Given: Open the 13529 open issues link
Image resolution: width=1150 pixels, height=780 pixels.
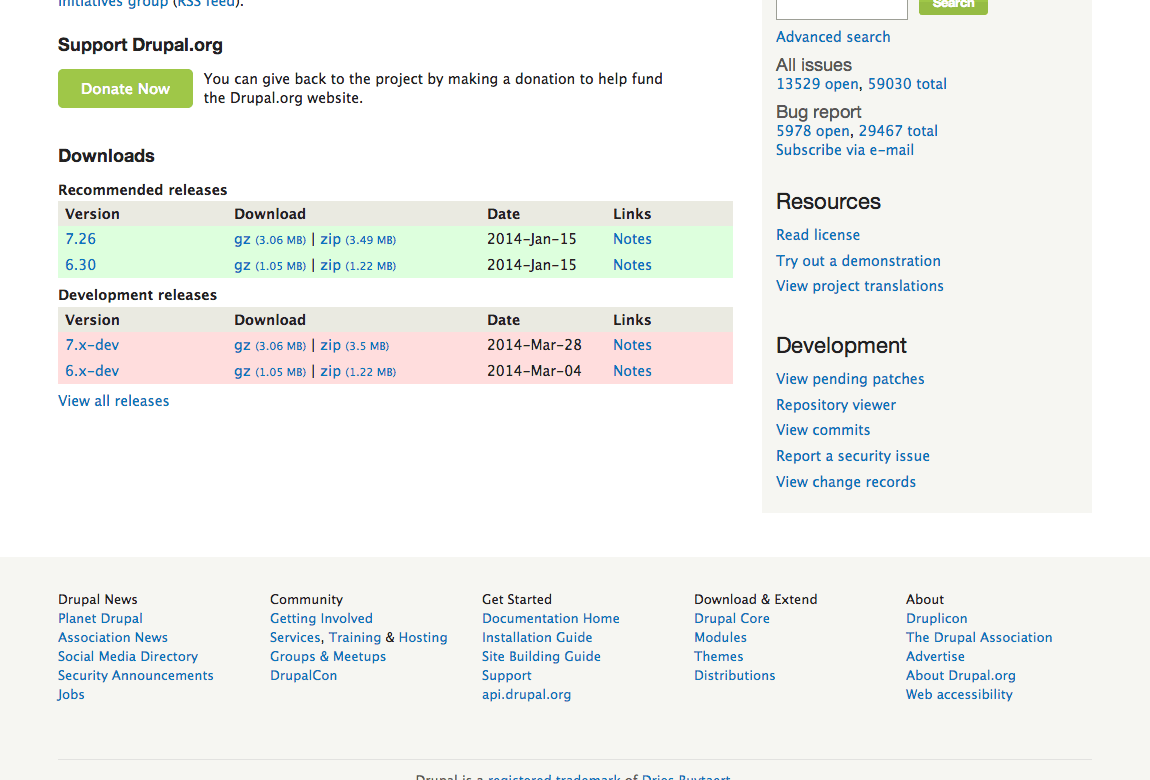Looking at the screenshot, I should click(x=817, y=84).
